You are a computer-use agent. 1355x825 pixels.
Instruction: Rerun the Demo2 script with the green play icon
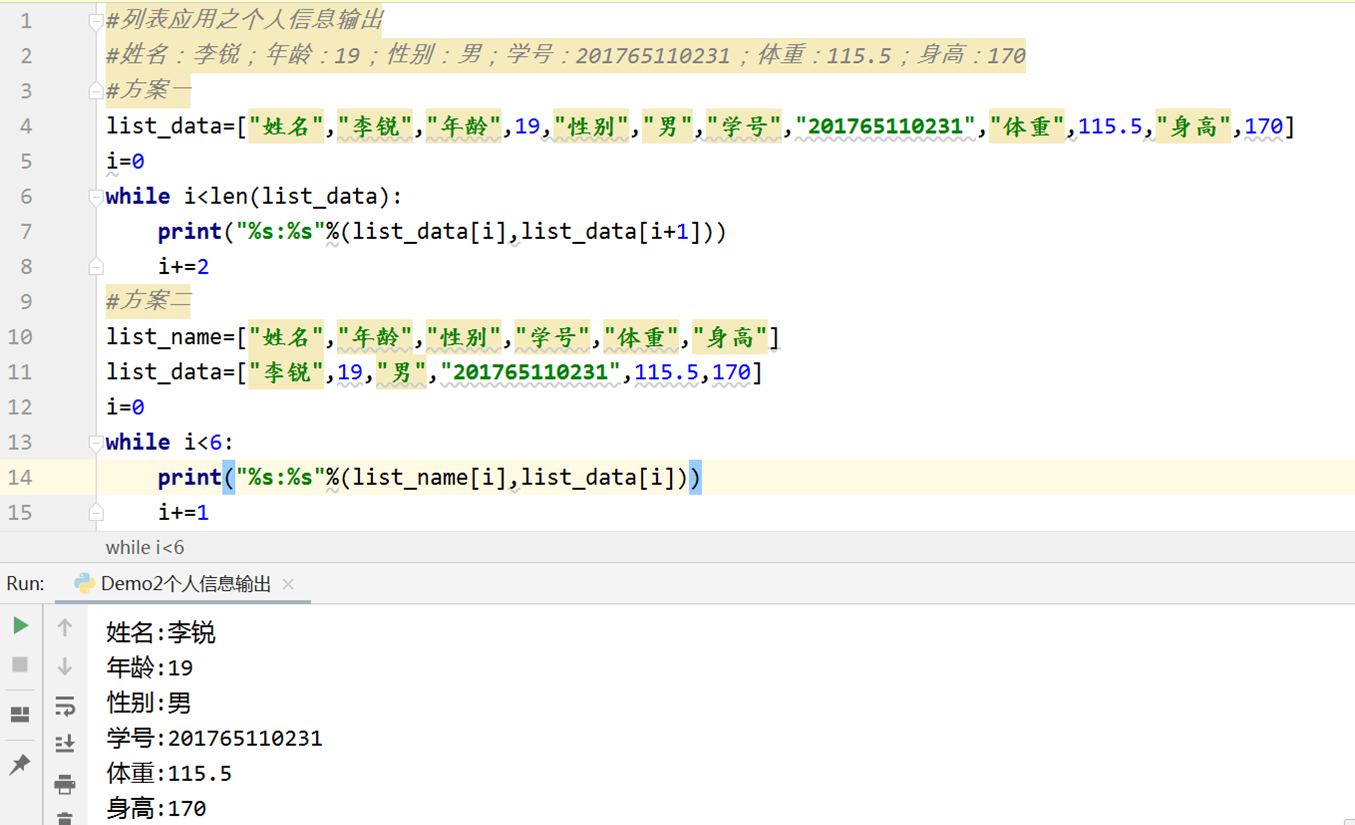pyautogui.click(x=20, y=626)
